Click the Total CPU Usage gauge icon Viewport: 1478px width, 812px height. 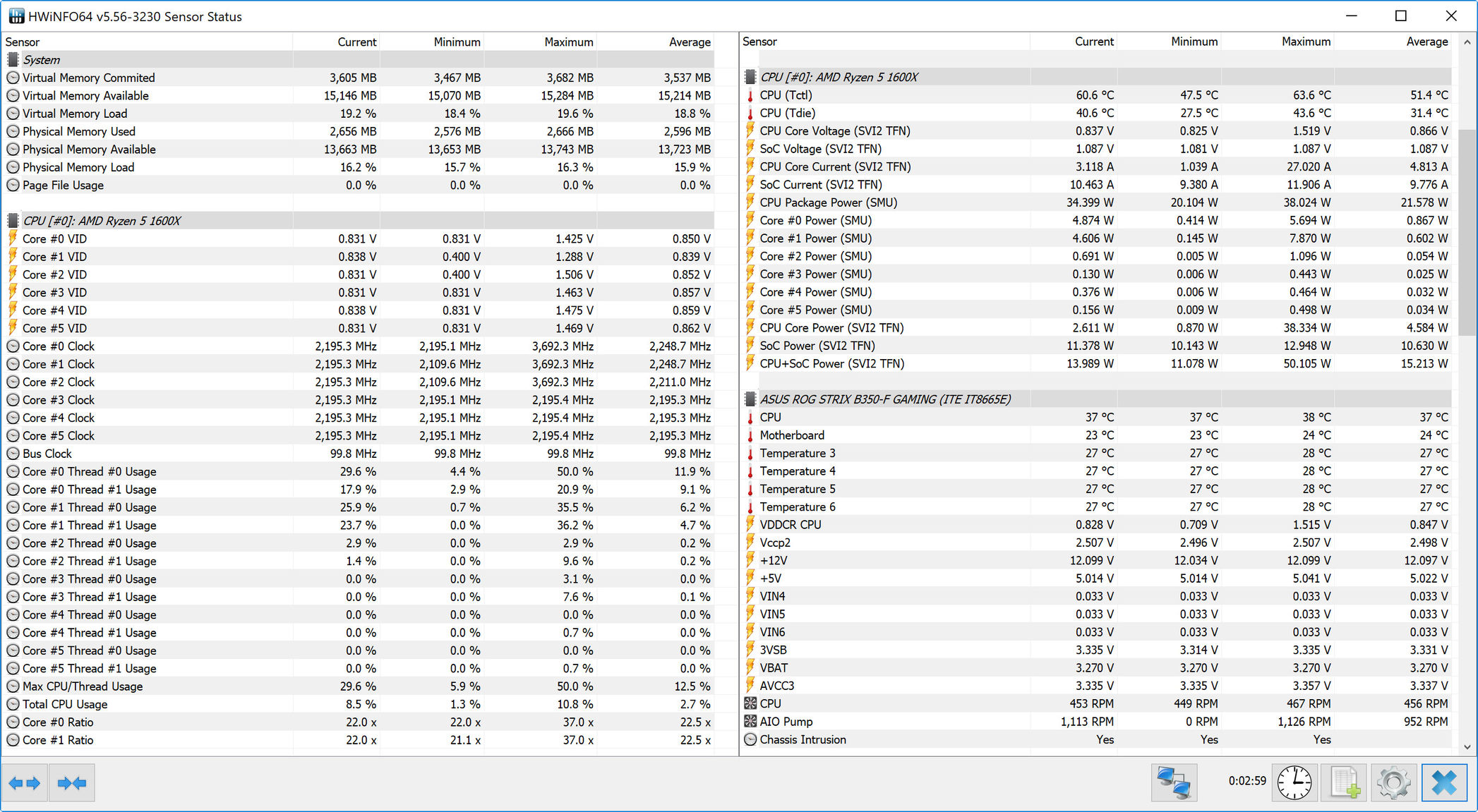[x=13, y=704]
